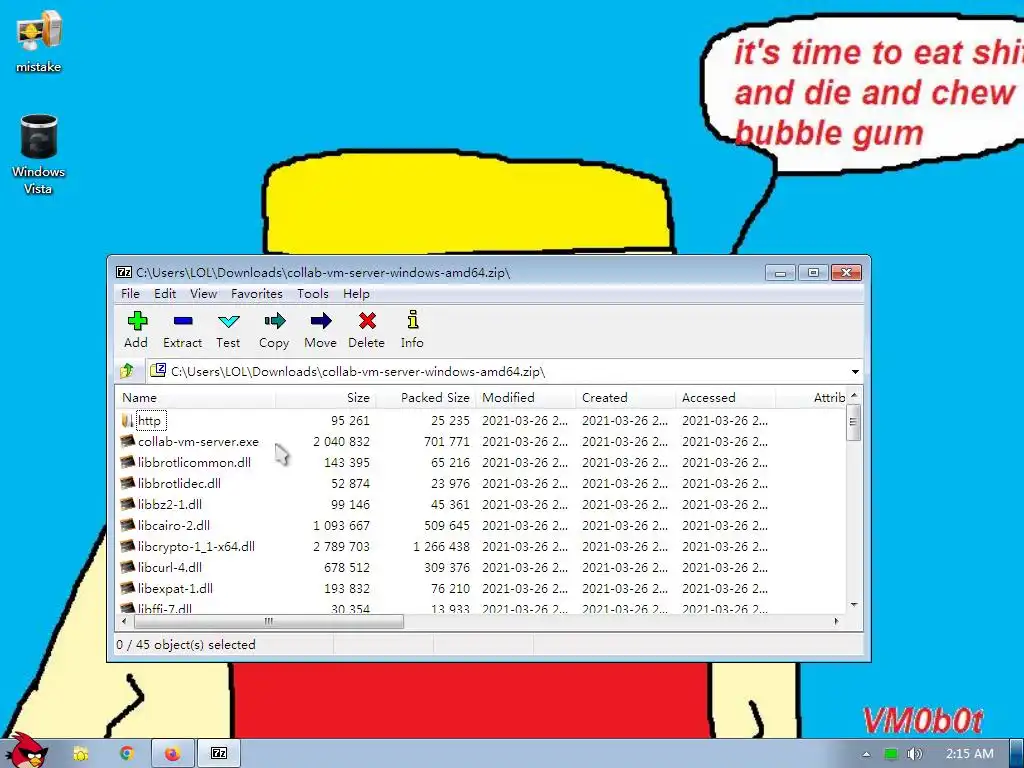Click the Angry Birds start button

click(27, 751)
